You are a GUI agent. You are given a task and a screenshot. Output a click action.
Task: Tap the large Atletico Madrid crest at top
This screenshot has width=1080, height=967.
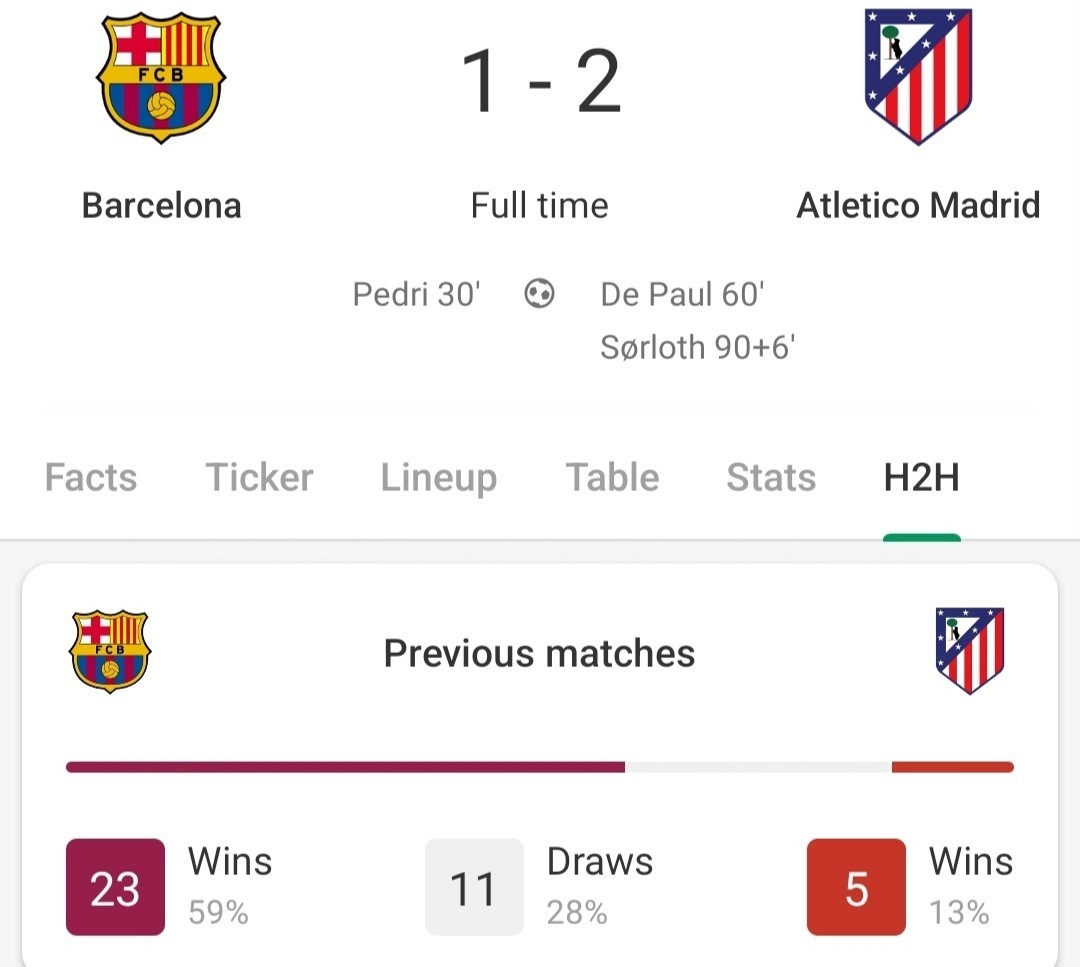pos(918,76)
